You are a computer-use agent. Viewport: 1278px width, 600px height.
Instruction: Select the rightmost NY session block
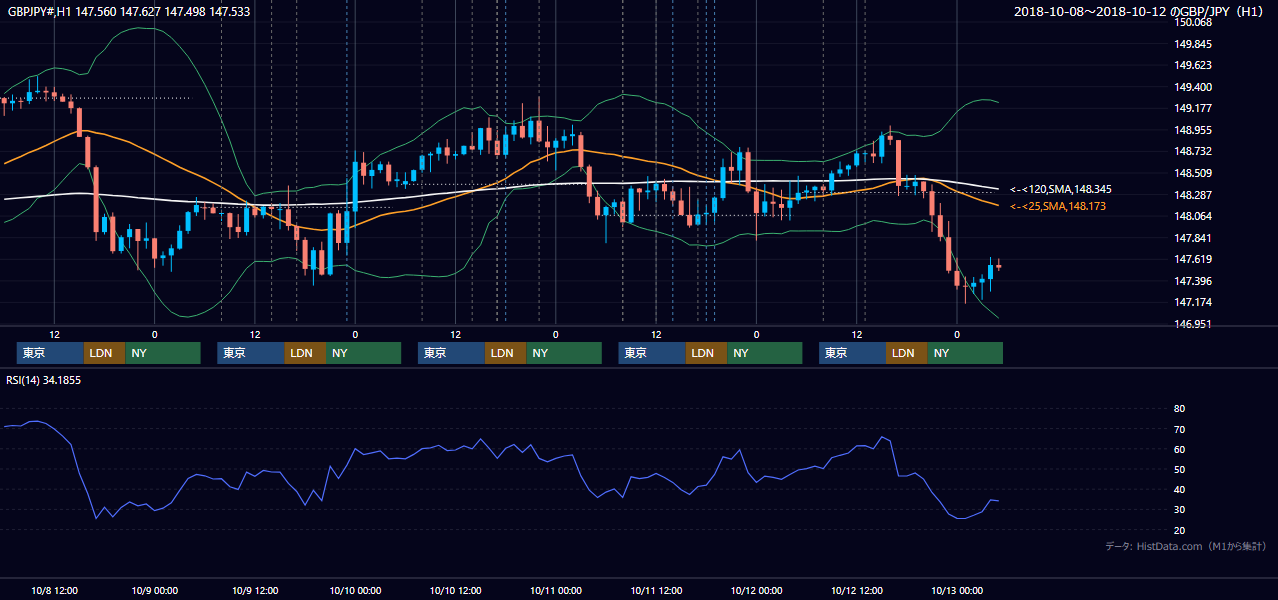click(965, 353)
